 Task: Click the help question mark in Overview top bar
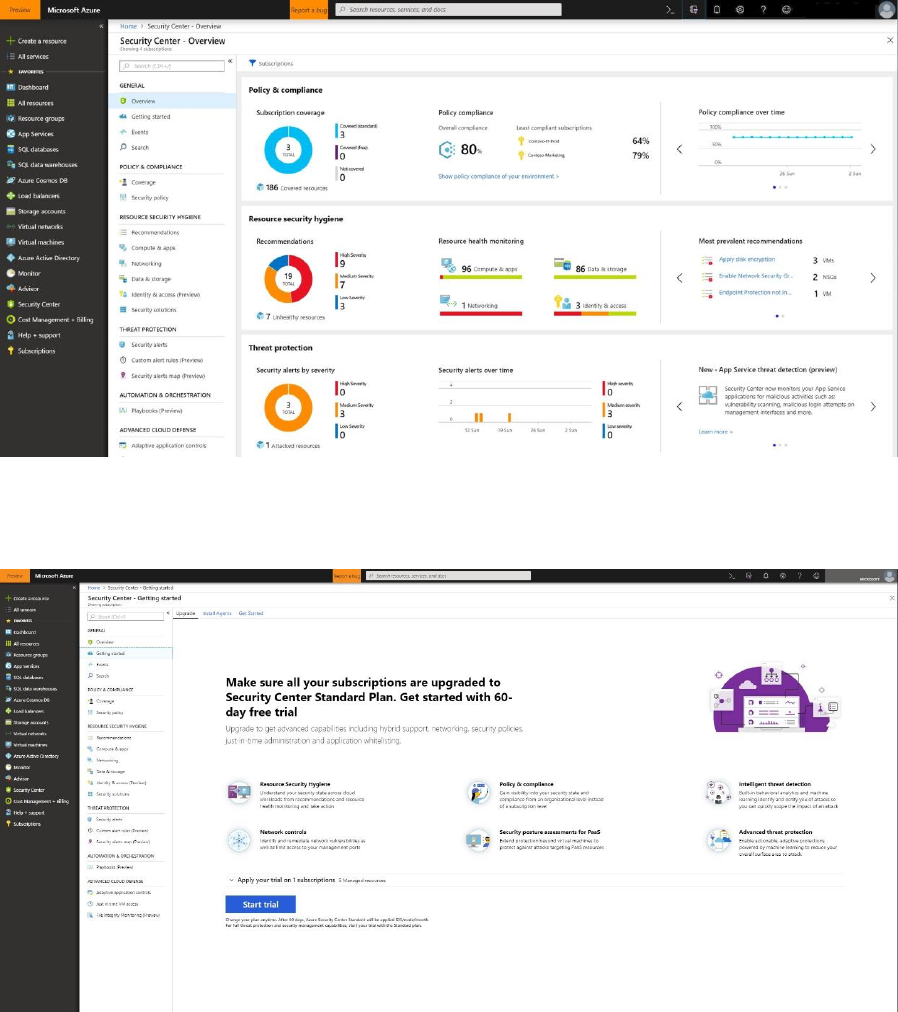pyautogui.click(x=763, y=10)
